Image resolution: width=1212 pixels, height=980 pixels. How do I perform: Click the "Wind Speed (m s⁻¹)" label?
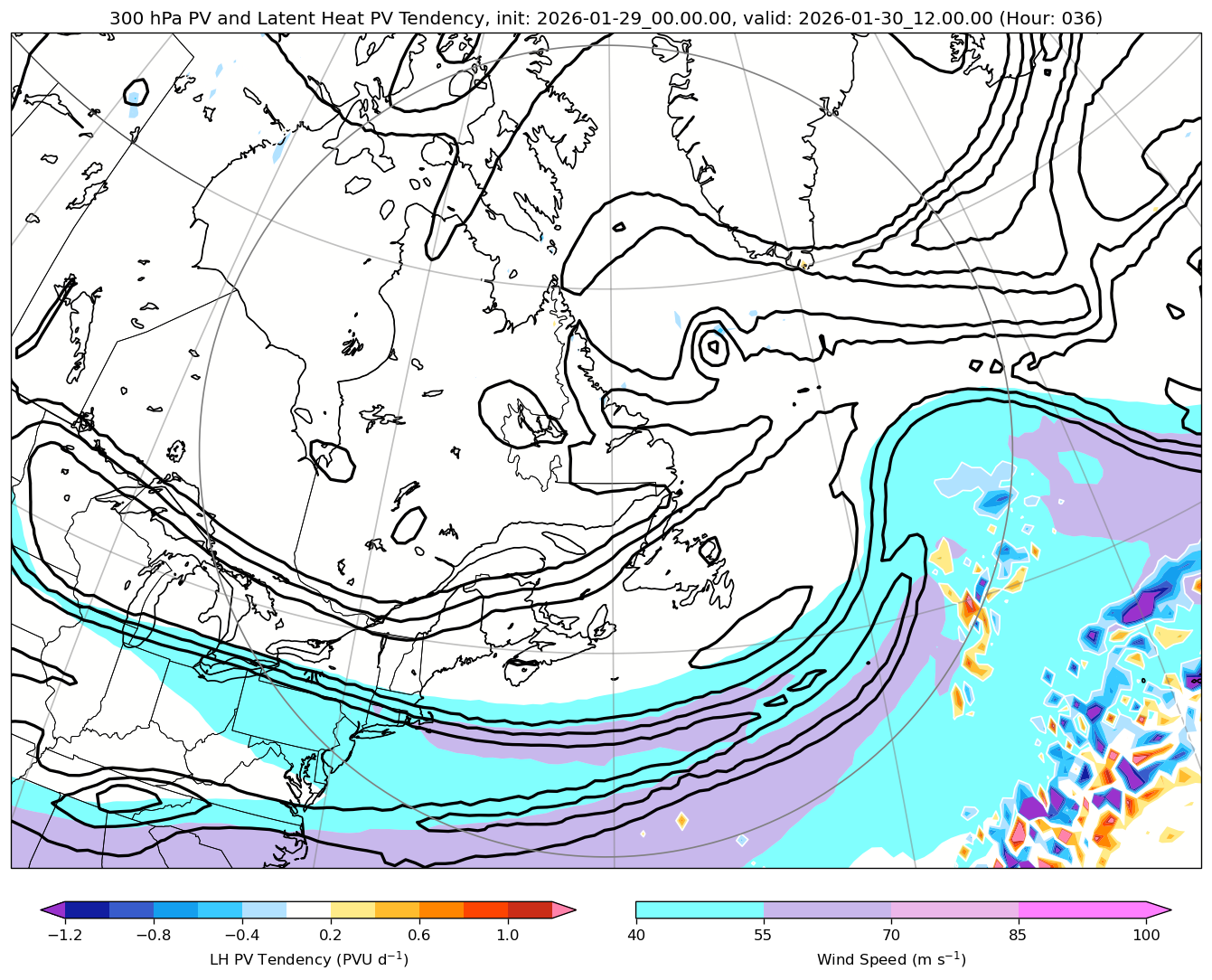(x=891, y=959)
